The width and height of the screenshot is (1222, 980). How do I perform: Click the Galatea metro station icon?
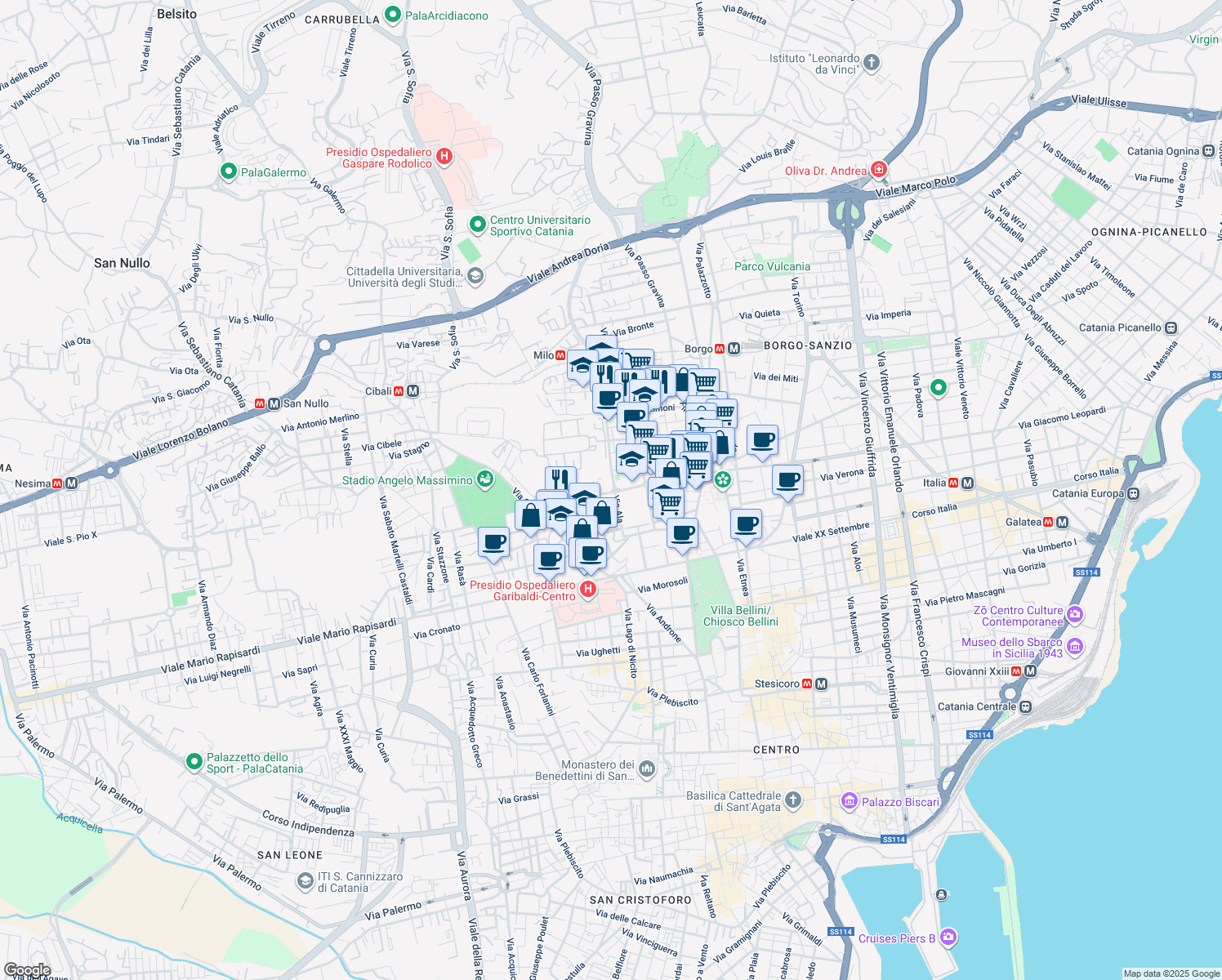1062,522
